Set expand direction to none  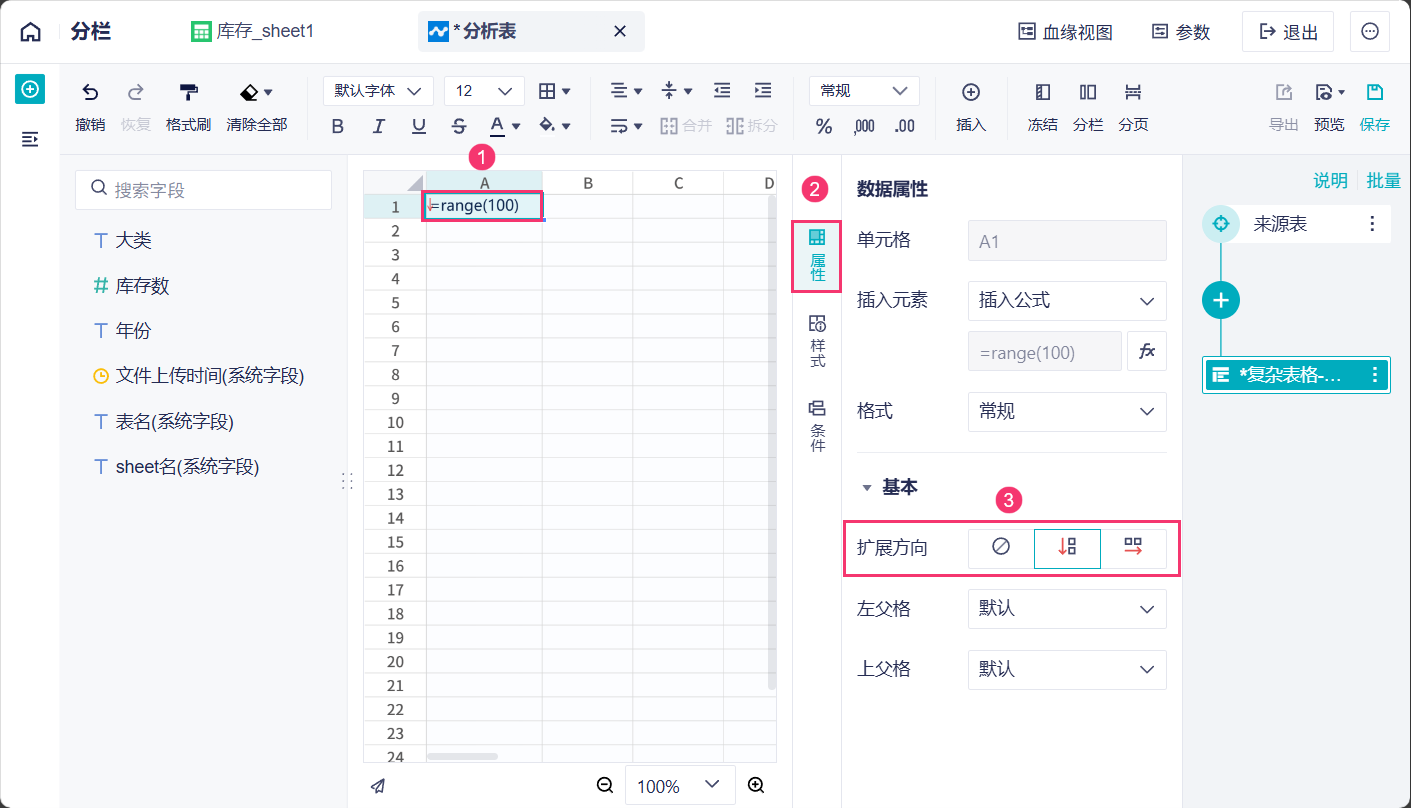point(1001,548)
